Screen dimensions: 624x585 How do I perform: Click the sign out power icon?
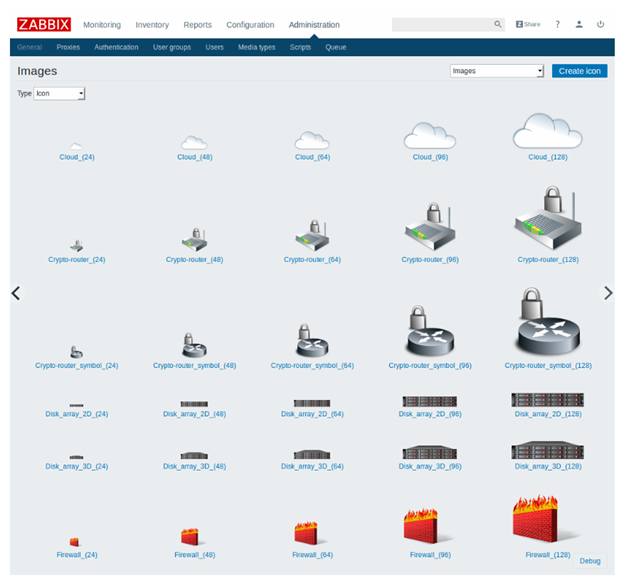pyautogui.click(x=600, y=24)
